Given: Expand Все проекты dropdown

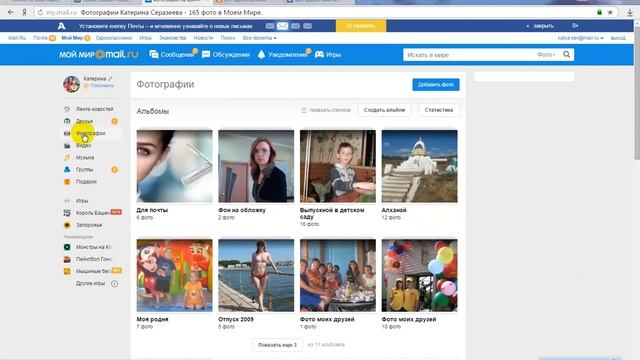Looking at the screenshot, I should point(260,38).
